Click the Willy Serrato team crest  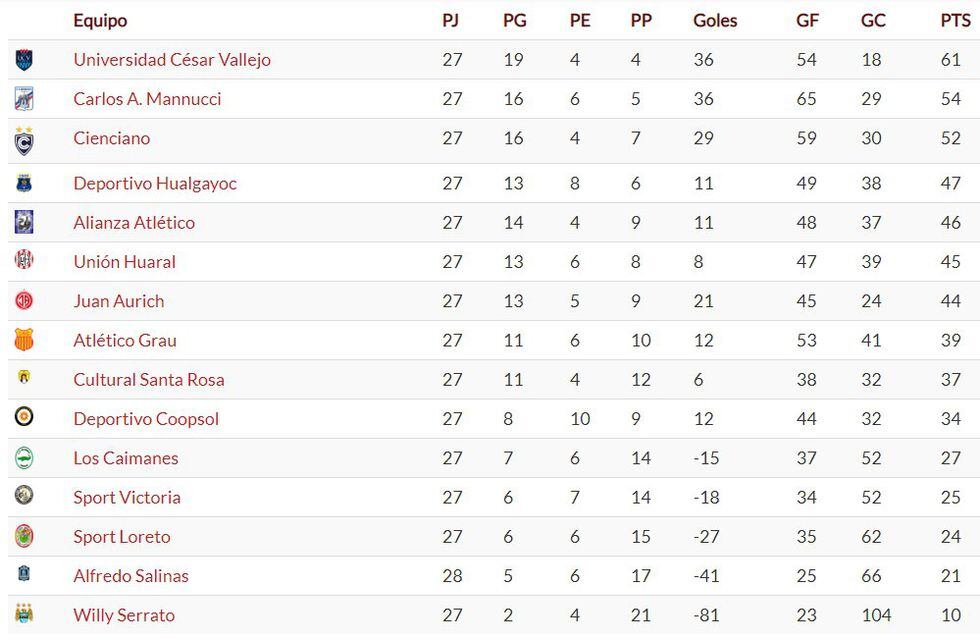24,614
